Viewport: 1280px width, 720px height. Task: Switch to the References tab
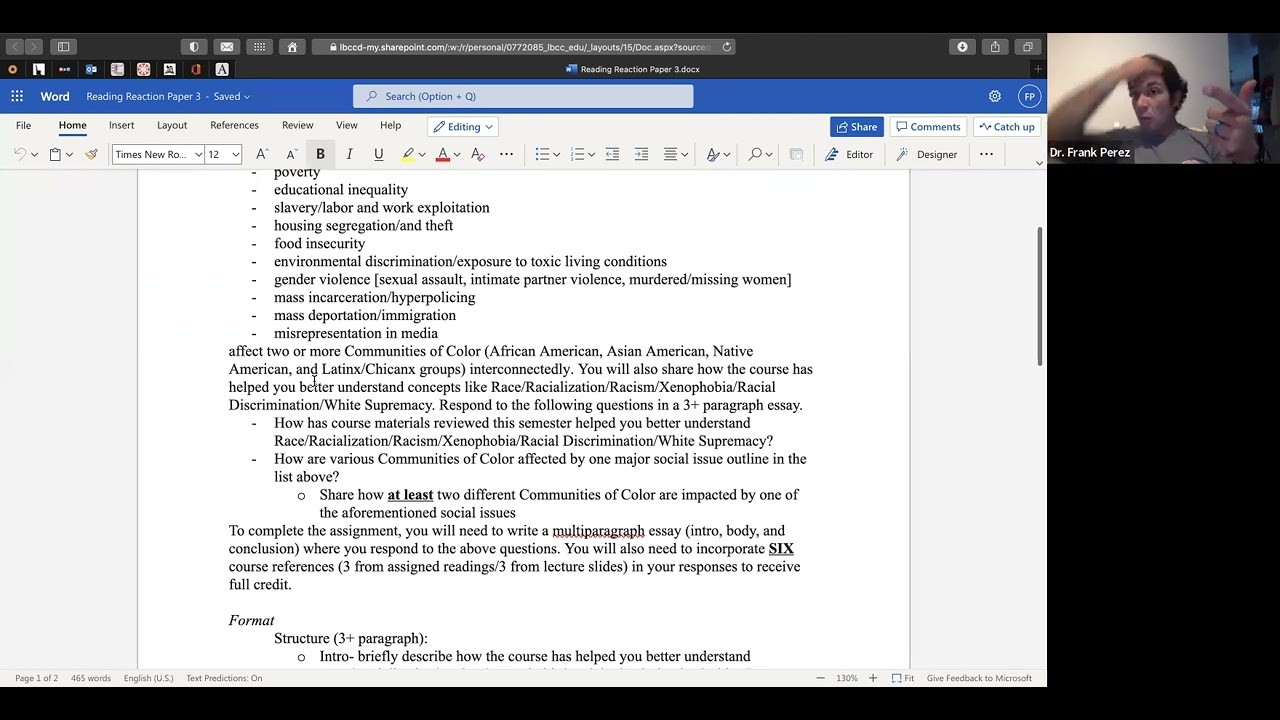(x=234, y=125)
